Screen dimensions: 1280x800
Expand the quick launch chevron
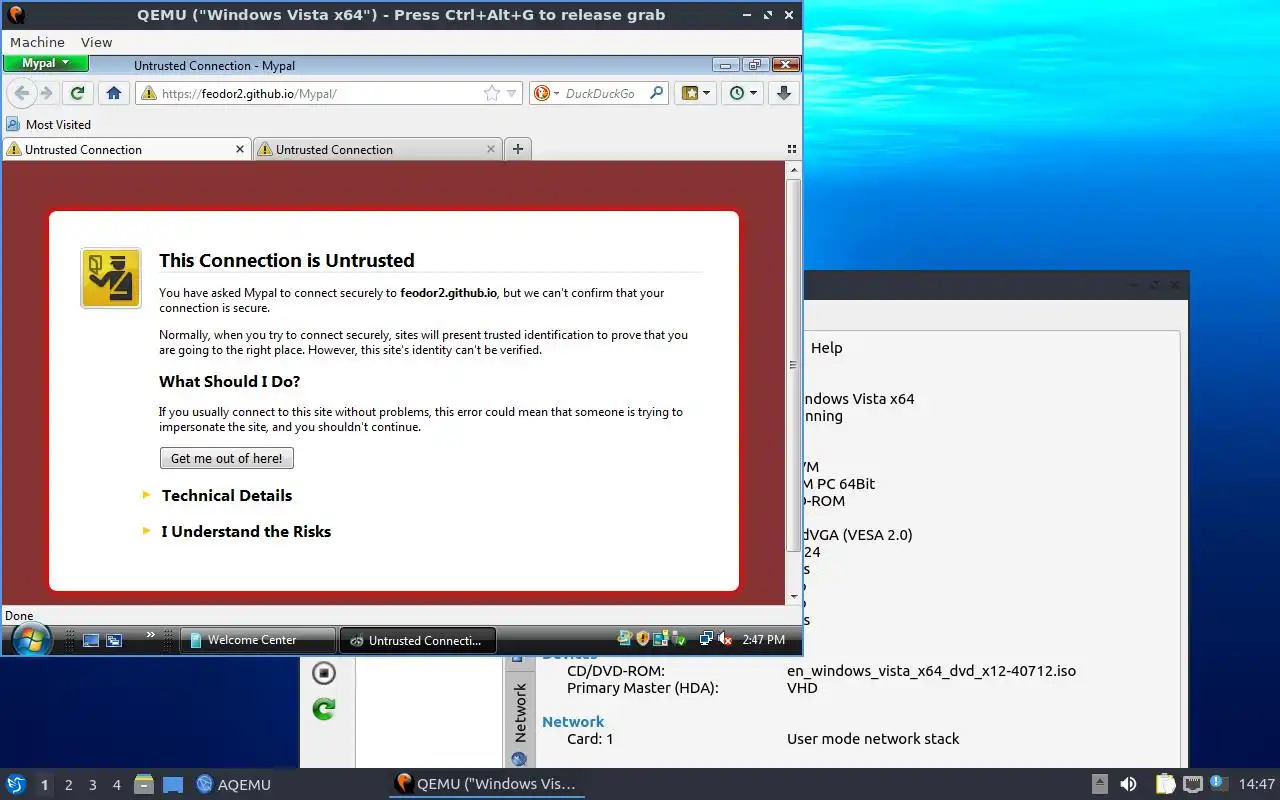(x=151, y=634)
